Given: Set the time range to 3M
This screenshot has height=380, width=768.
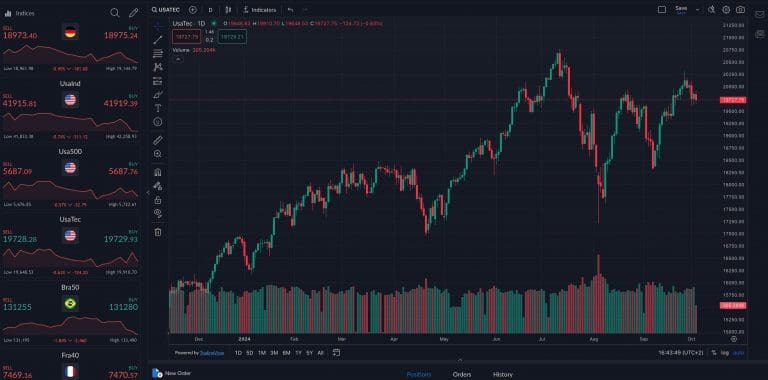Looking at the screenshot, I should coord(274,353).
